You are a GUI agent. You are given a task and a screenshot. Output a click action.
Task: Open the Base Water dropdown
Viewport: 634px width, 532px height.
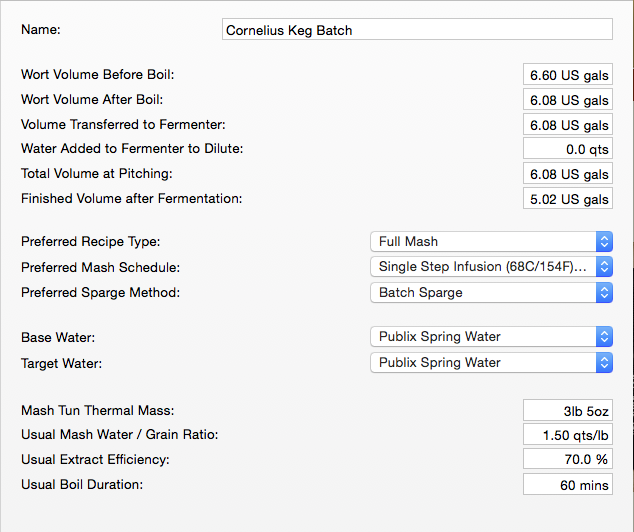coord(491,337)
